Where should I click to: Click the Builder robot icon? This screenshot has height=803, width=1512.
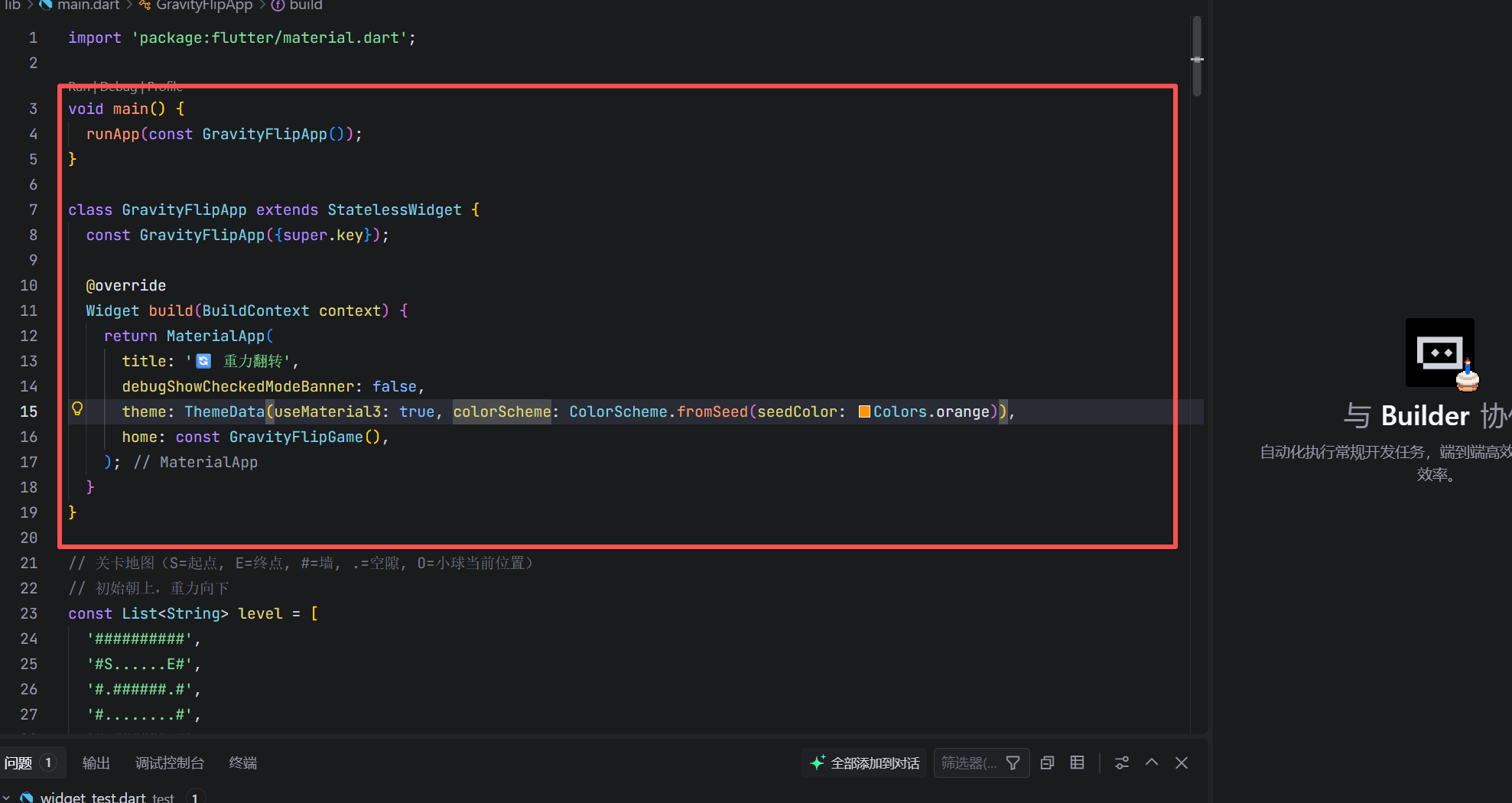[1440, 353]
